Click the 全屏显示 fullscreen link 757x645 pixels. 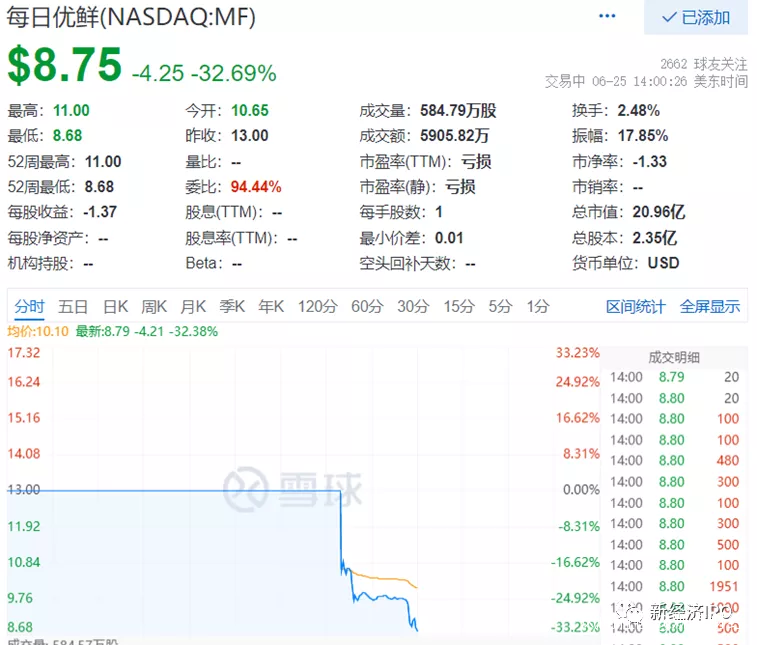pos(710,307)
